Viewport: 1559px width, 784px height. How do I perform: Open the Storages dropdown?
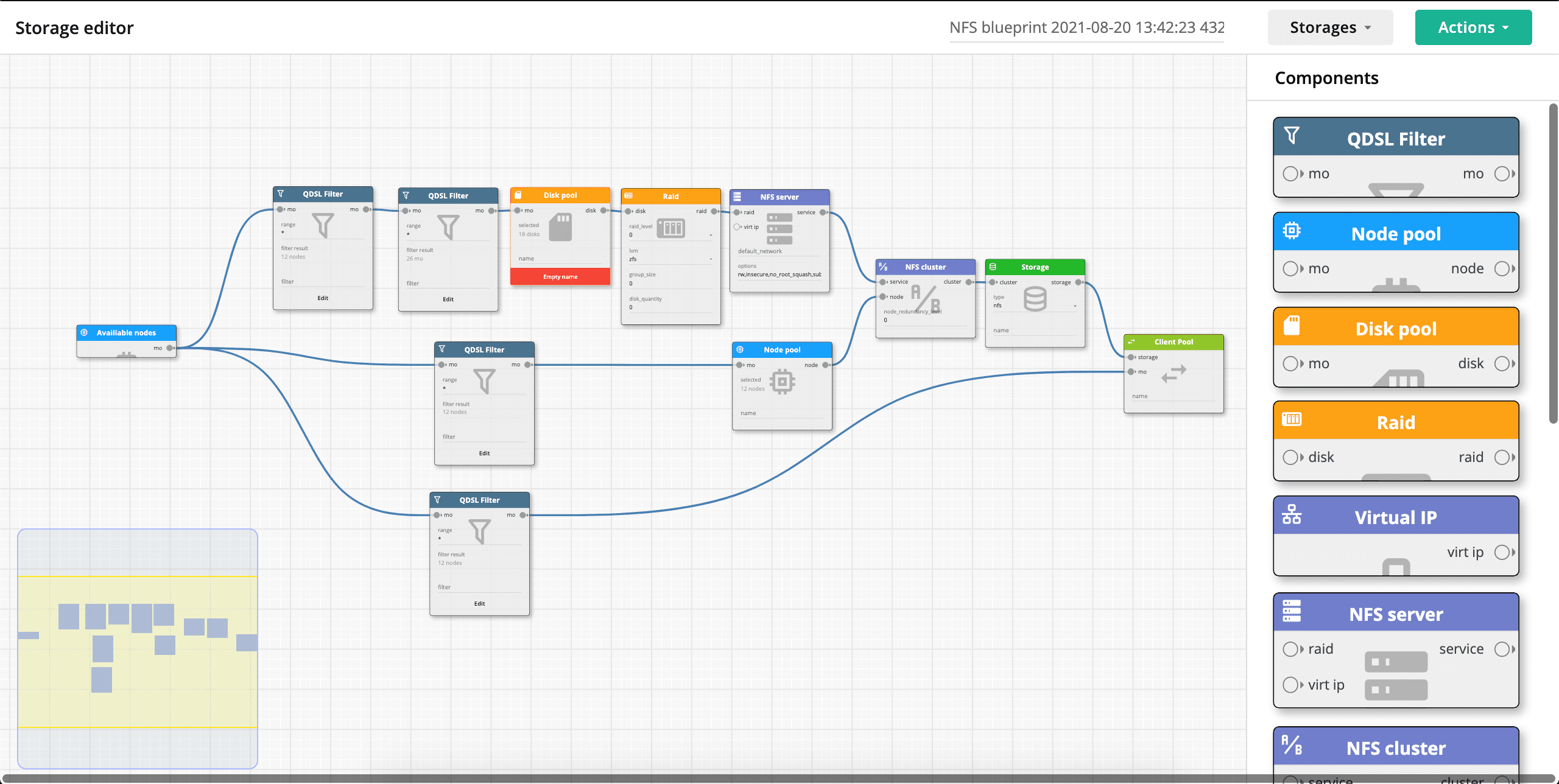click(x=1329, y=27)
